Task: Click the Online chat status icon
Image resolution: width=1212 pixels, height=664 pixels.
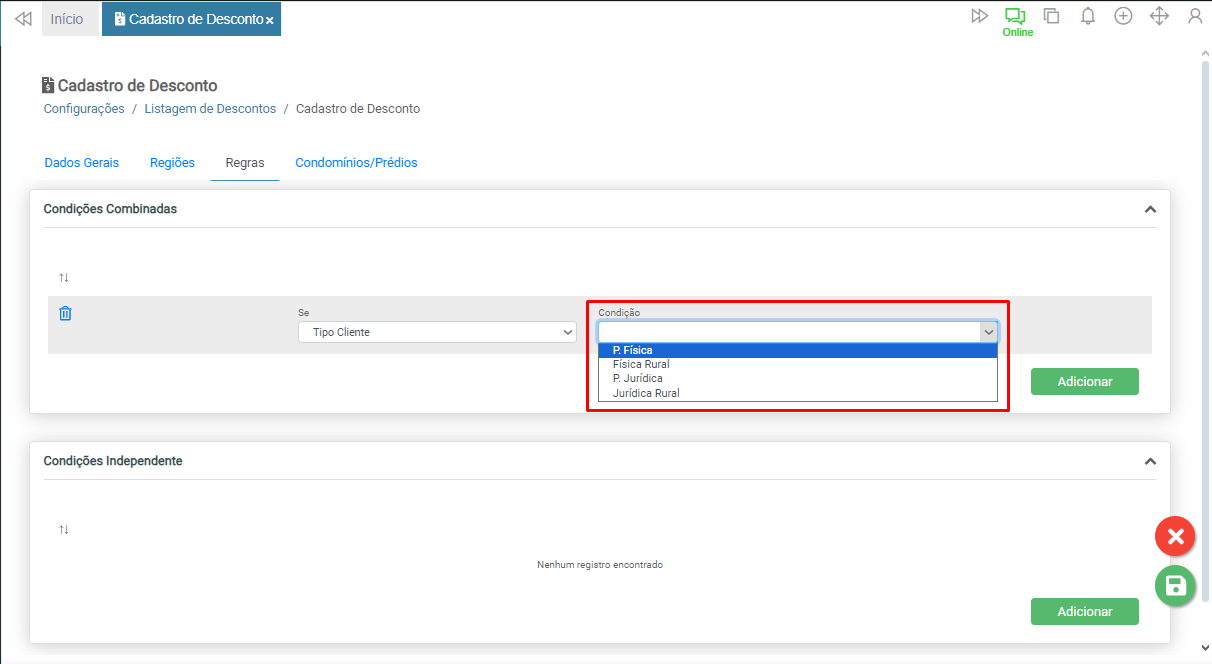Action: pos(1016,17)
